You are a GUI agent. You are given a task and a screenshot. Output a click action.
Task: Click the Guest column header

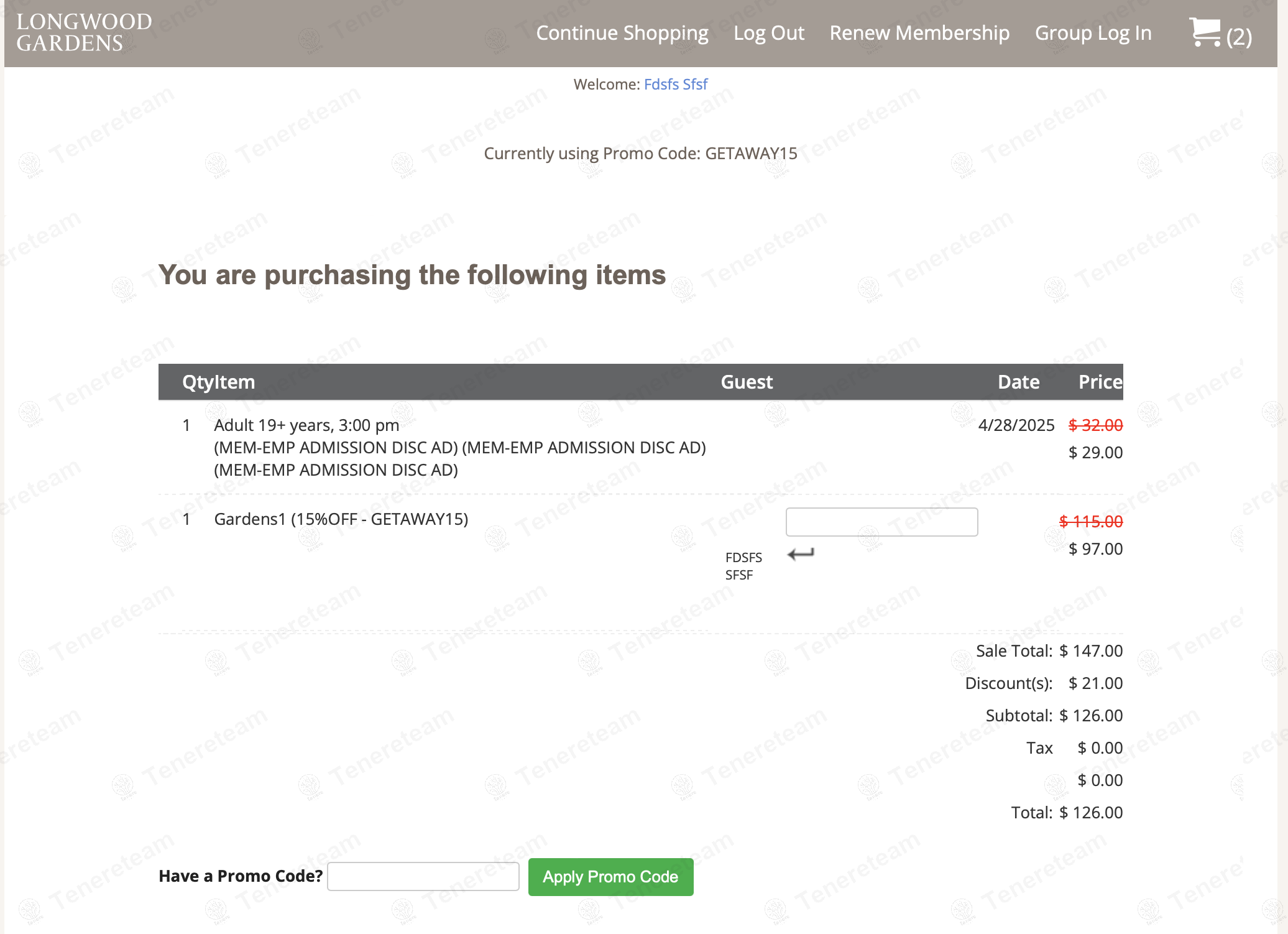coord(747,382)
